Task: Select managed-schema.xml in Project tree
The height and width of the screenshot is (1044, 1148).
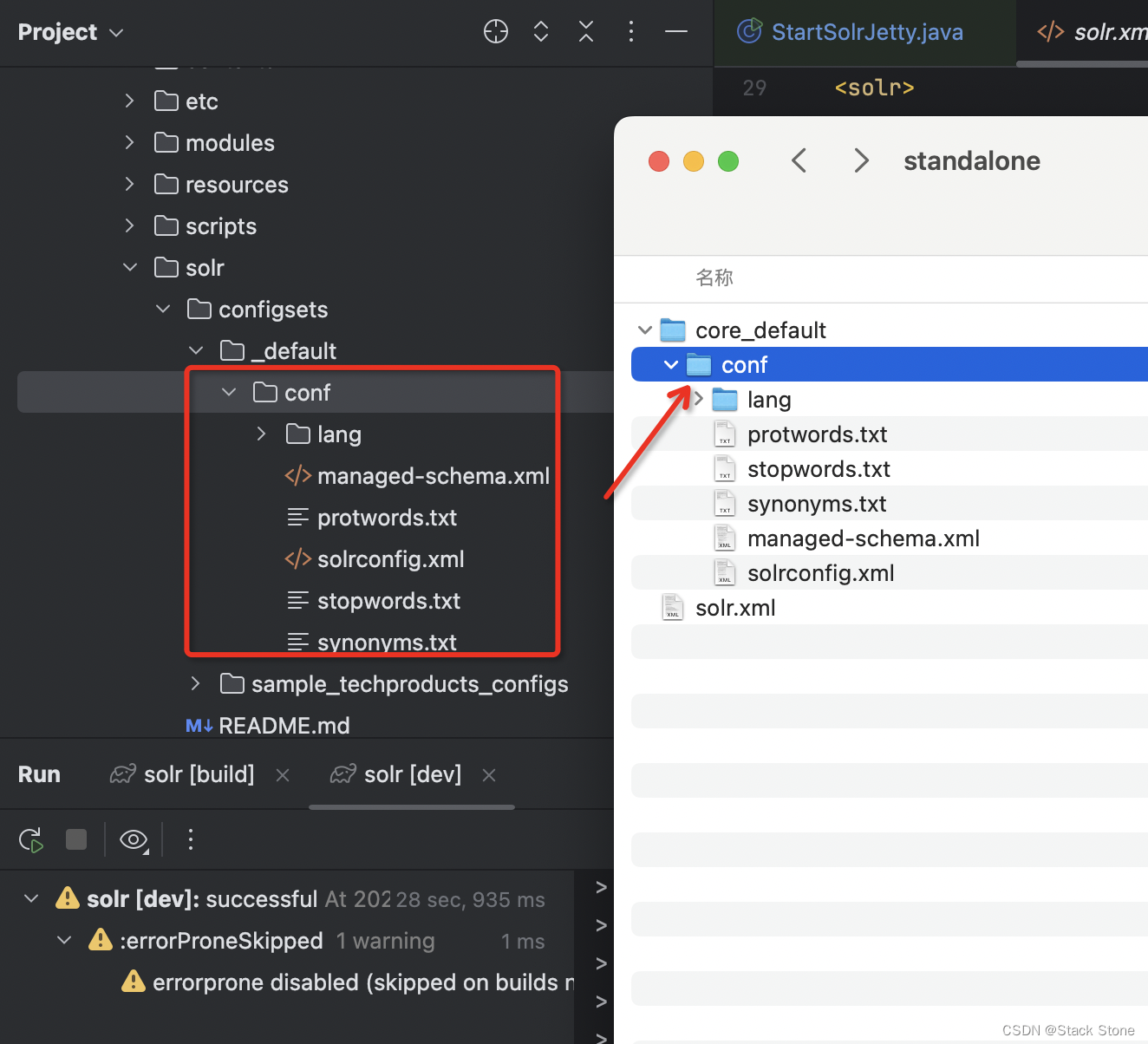Action: 434,476
